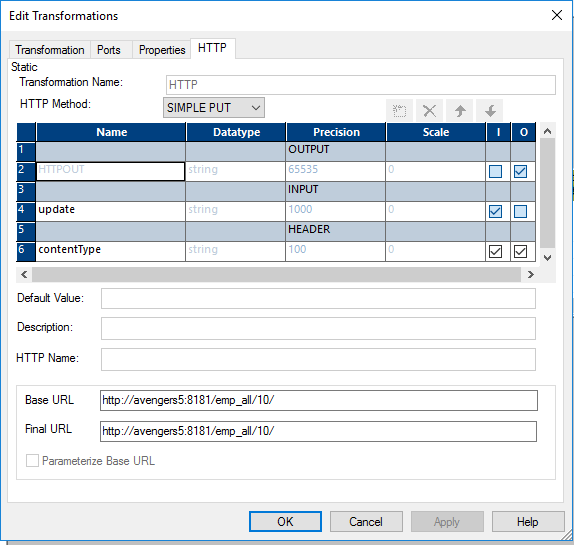Click the Datatype column header

[x=236, y=132]
